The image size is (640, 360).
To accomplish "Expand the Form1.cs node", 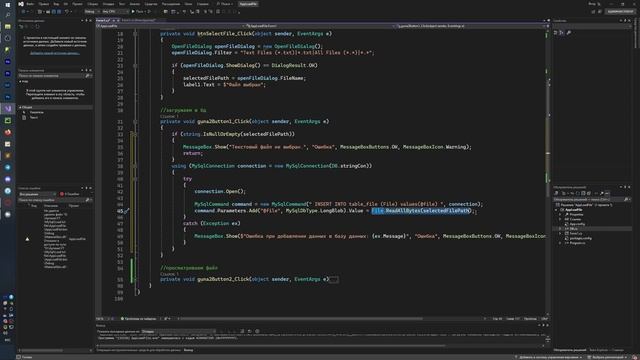I will point(560,233).
